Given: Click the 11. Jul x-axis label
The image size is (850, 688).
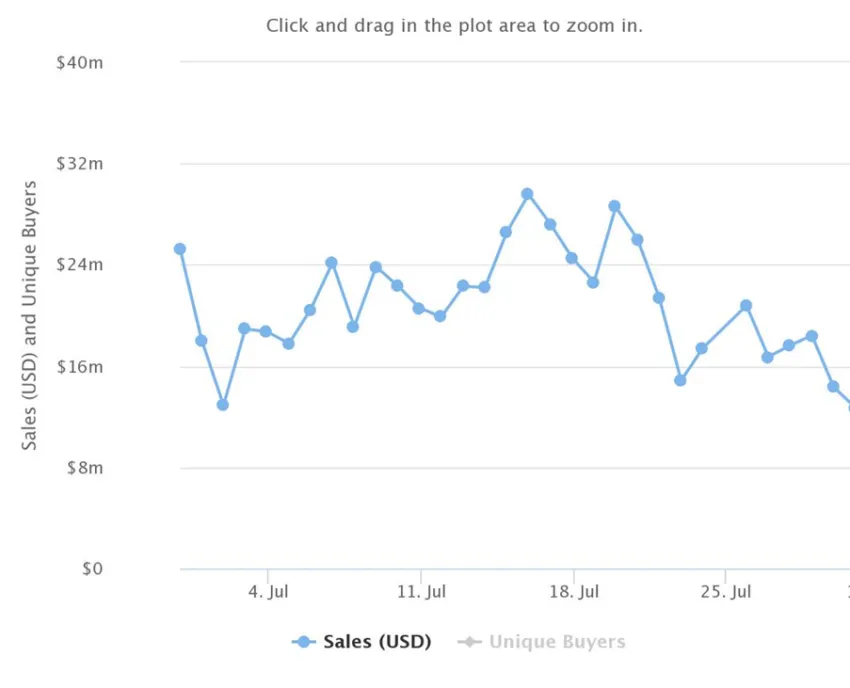Looking at the screenshot, I should 421,591.
